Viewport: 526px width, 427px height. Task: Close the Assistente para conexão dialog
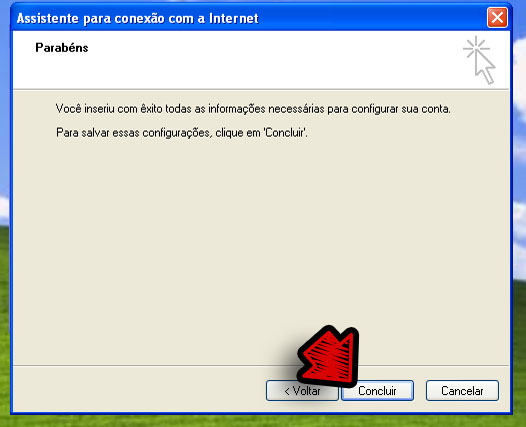click(497, 17)
